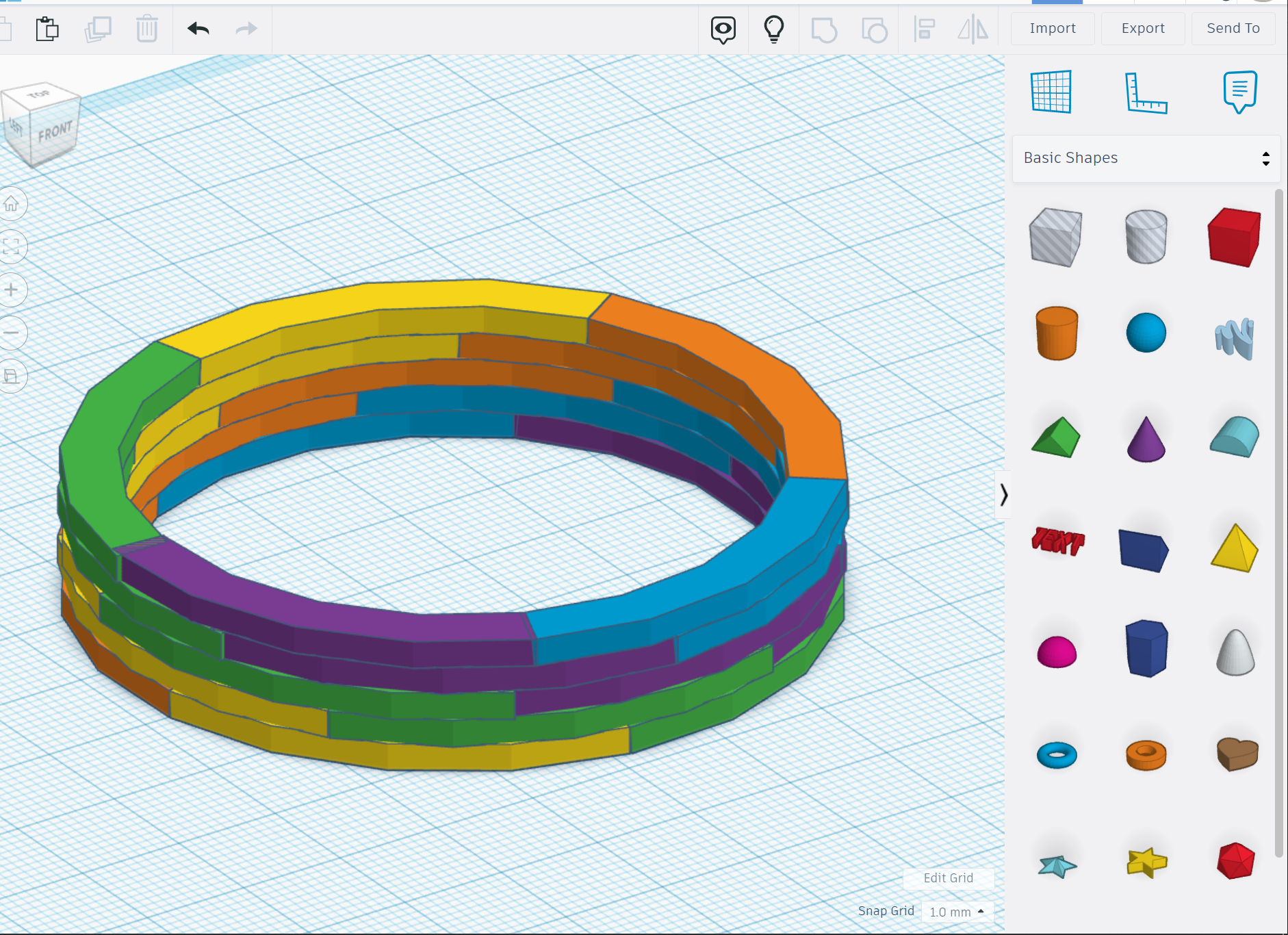Pick the orange Tube shape

click(x=1146, y=755)
